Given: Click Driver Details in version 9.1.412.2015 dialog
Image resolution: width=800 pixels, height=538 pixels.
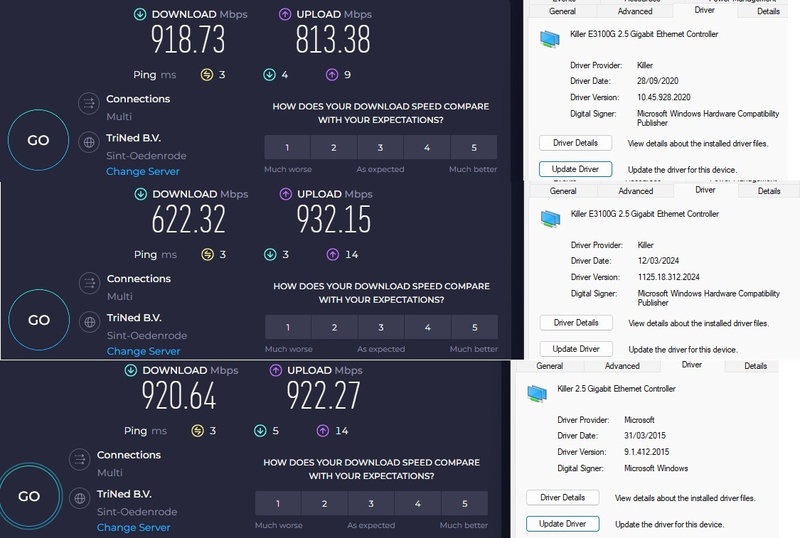Looking at the screenshot, I should click(x=563, y=498).
